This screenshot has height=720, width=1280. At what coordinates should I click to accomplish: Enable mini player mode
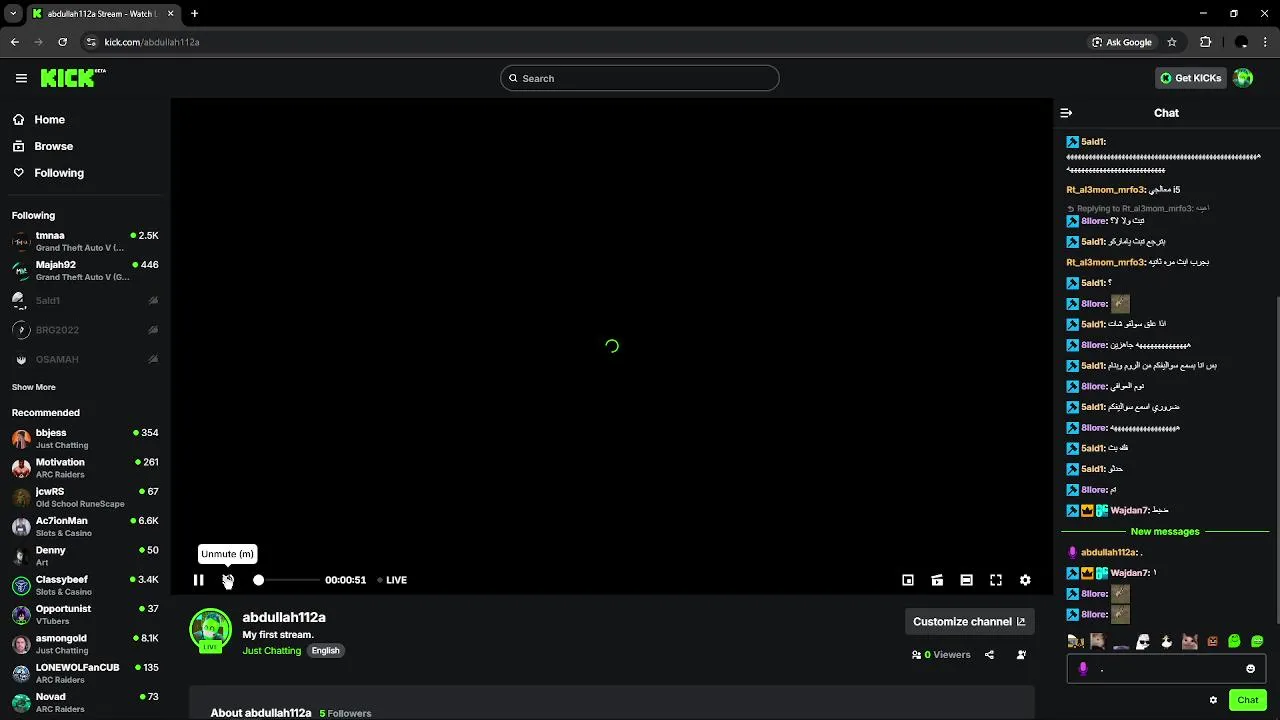908,580
